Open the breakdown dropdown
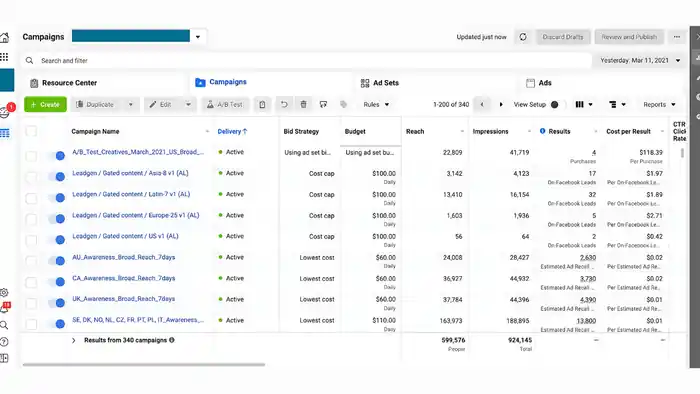 617,104
